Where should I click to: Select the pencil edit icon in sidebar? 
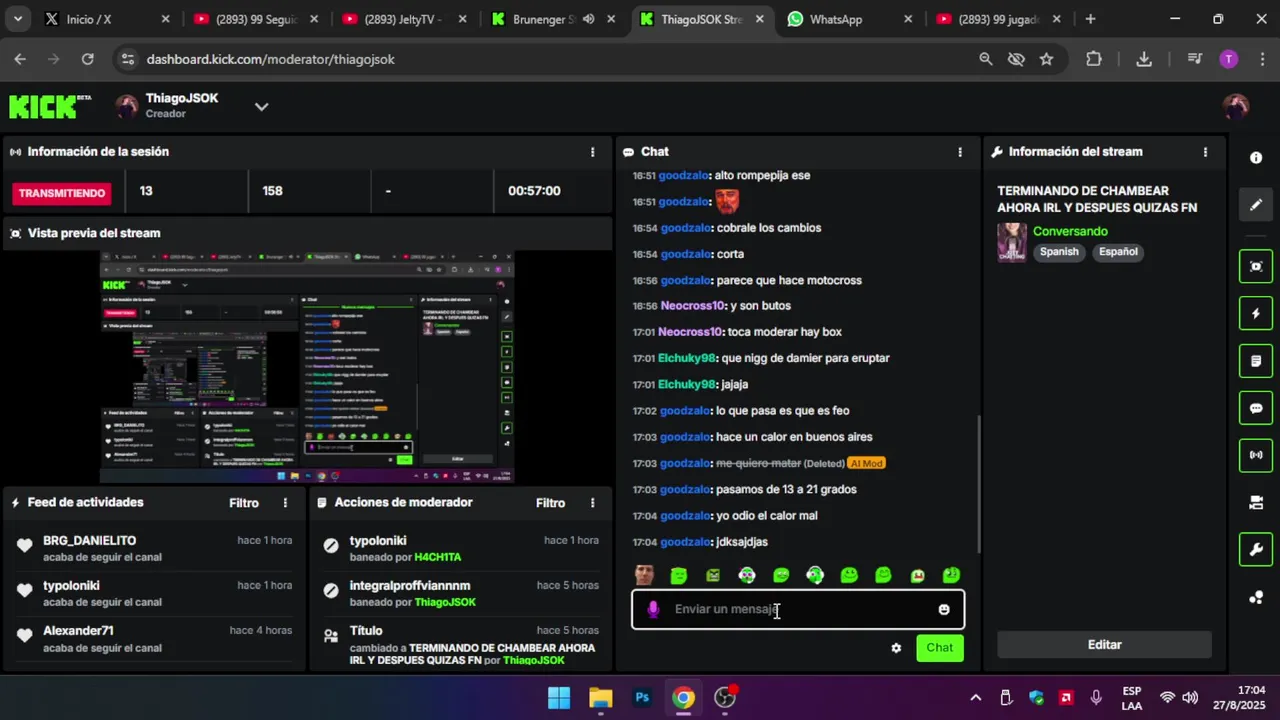[1256, 205]
